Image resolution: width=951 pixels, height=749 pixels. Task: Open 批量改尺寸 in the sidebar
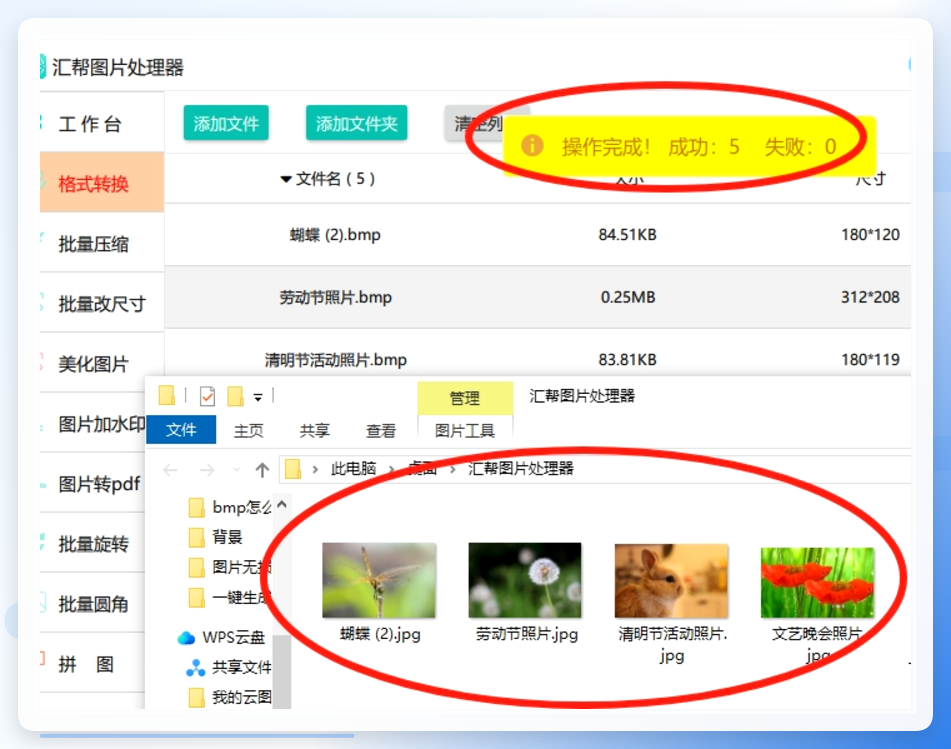102,303
